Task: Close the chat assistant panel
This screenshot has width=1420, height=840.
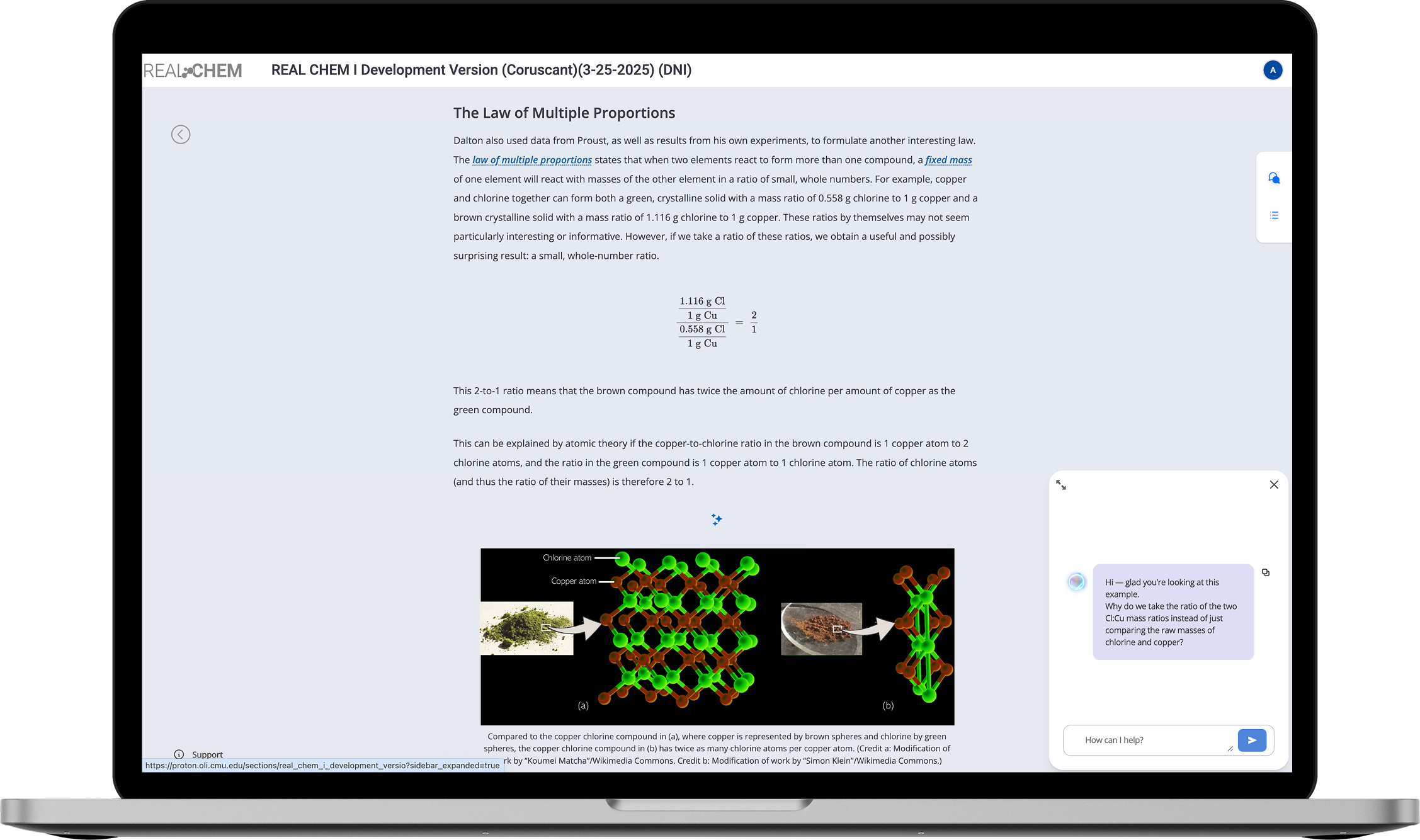Action: pos(1273,485)
